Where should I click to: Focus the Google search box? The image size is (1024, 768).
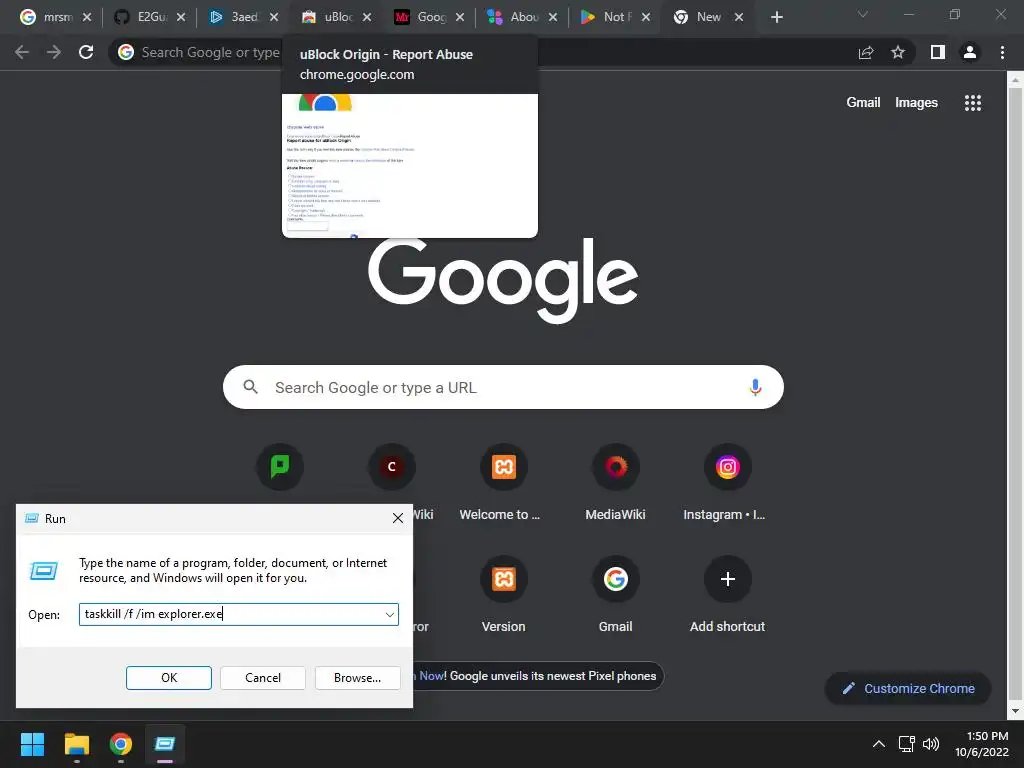click(x=503, y=387)
